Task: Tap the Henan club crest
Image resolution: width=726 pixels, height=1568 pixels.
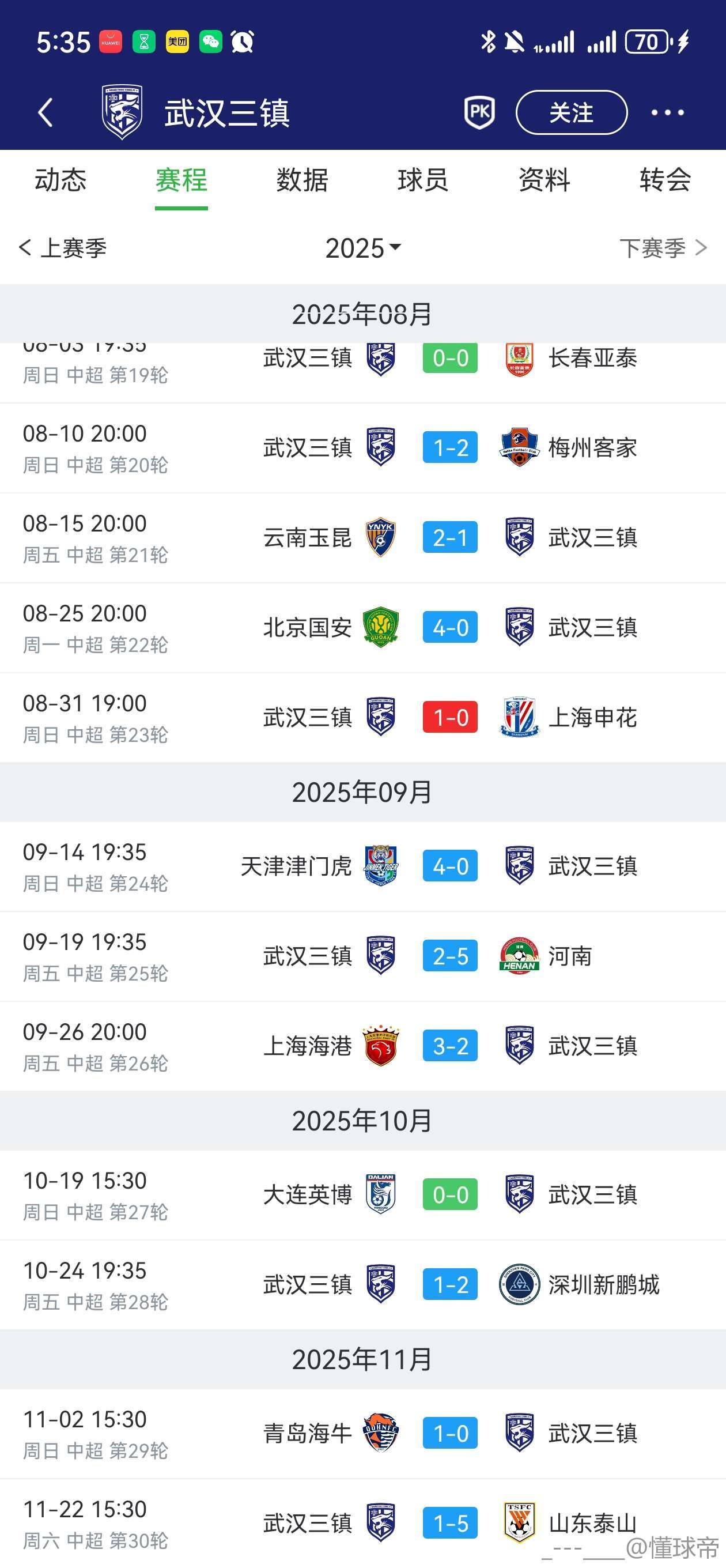Action: coord(519,956)
